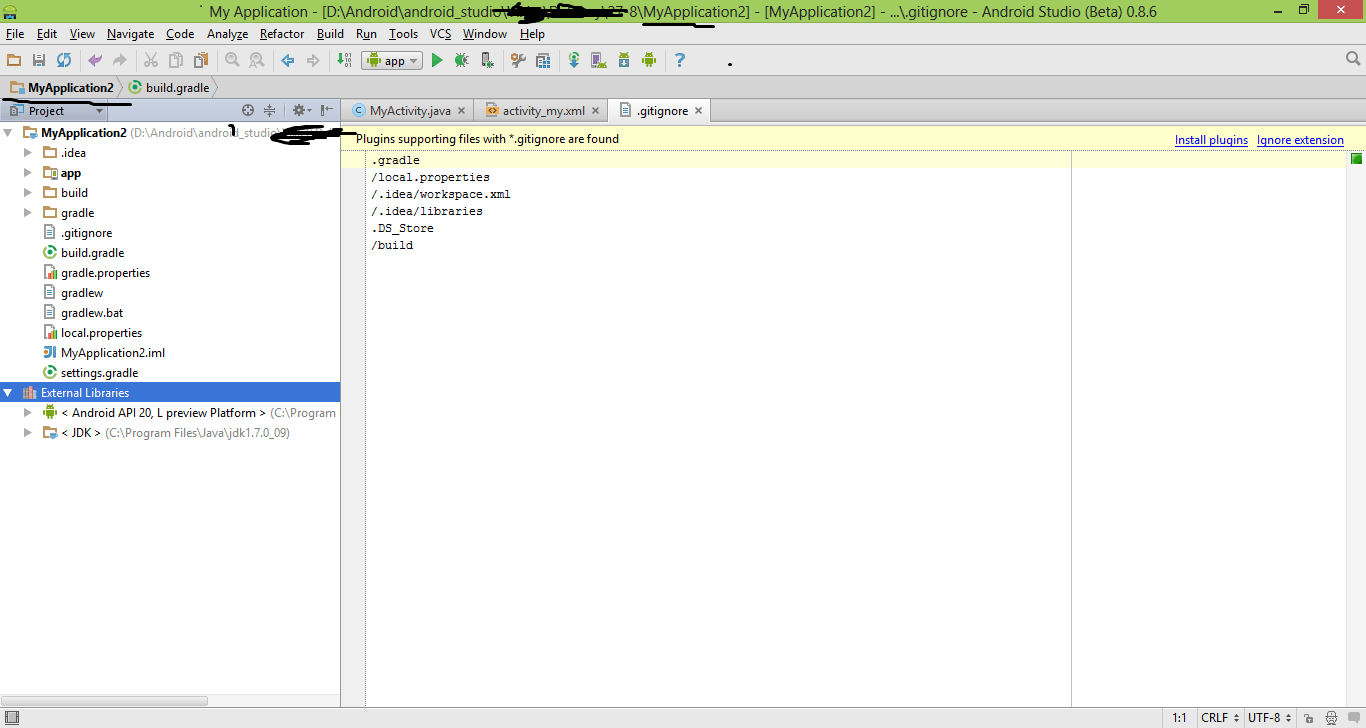Expand the app folder in the Project tree
This screenshot has height=728, width=1366.
[x=28, y=172]
